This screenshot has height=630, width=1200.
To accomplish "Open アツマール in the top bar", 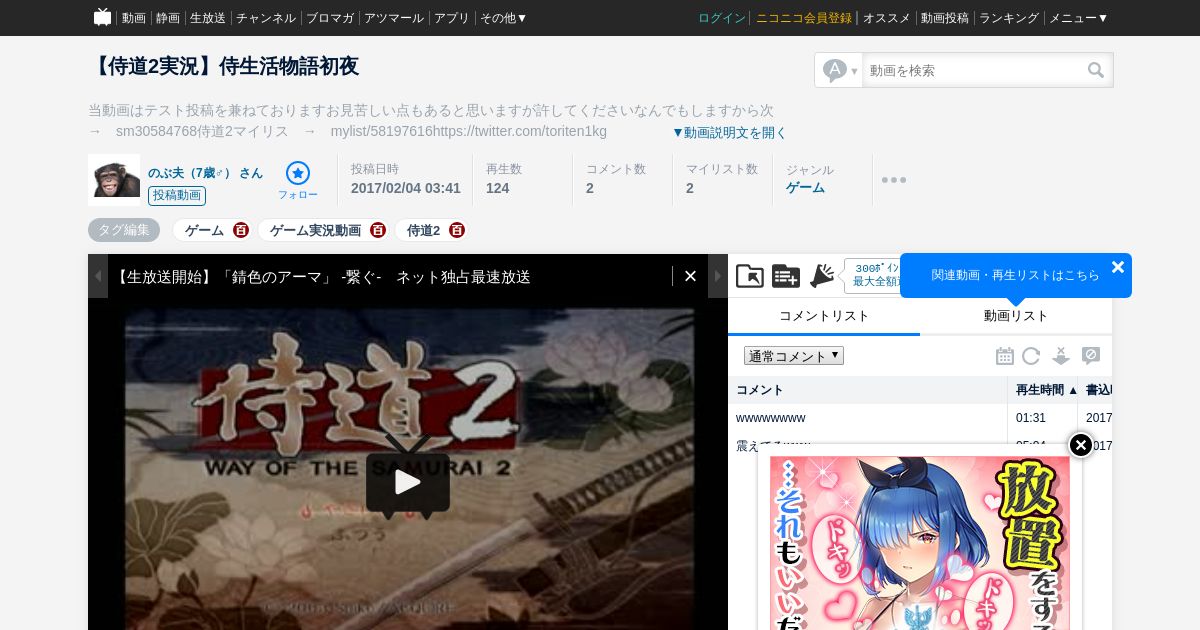I will 394,18.
